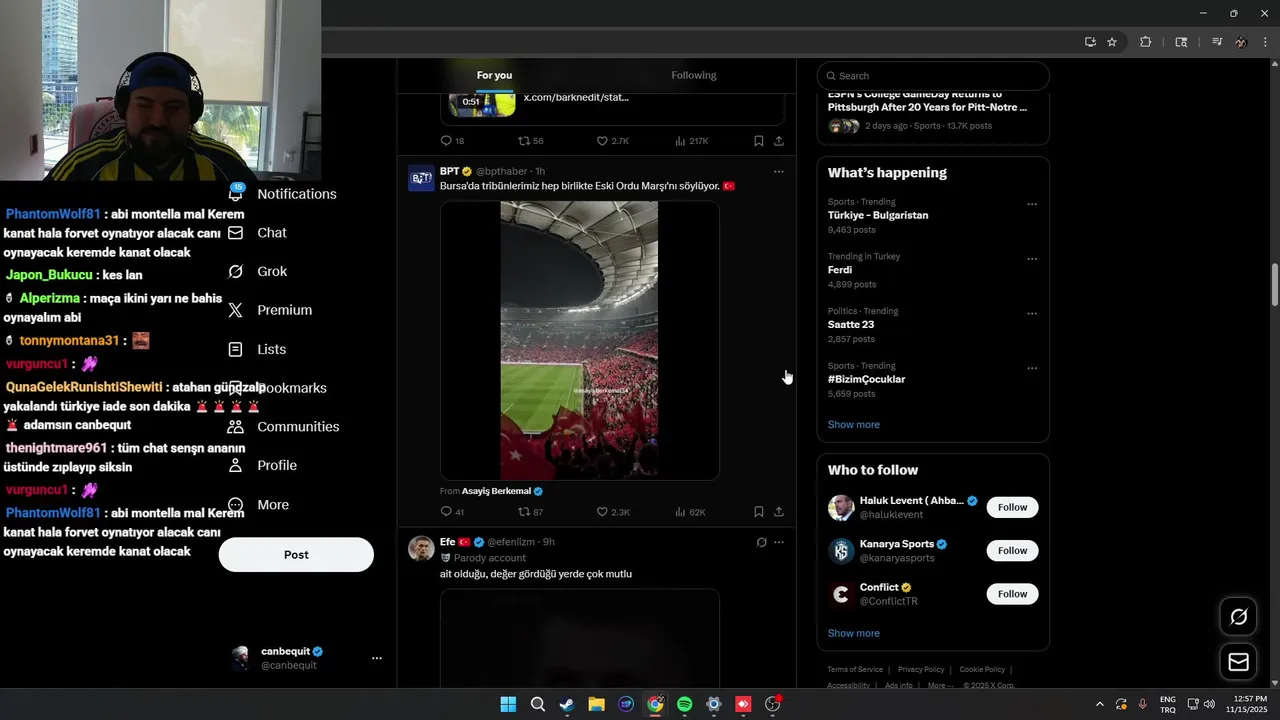Screen dimensions: 1280x720
Task: Open Lists in the sidebar
Action: pos(258,349)
